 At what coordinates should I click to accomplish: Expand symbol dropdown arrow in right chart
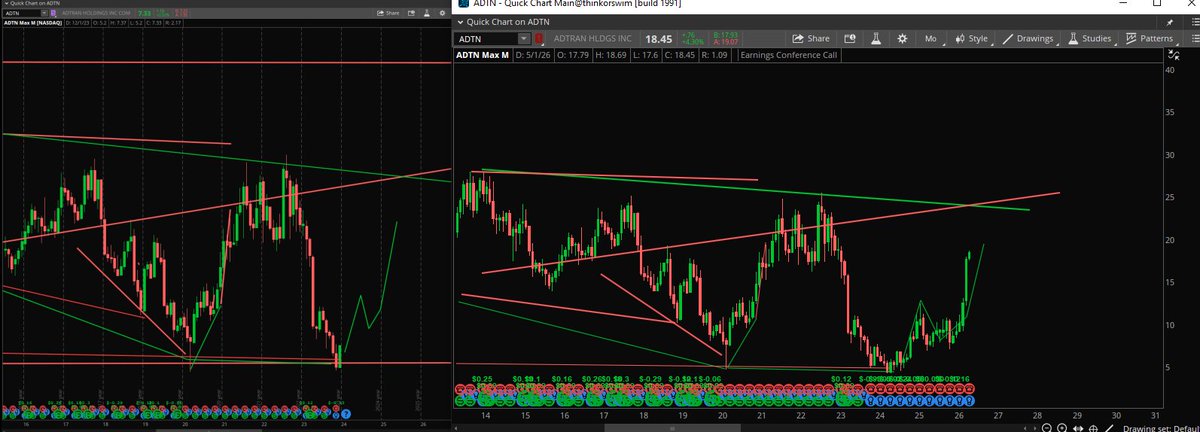[524, 39]
